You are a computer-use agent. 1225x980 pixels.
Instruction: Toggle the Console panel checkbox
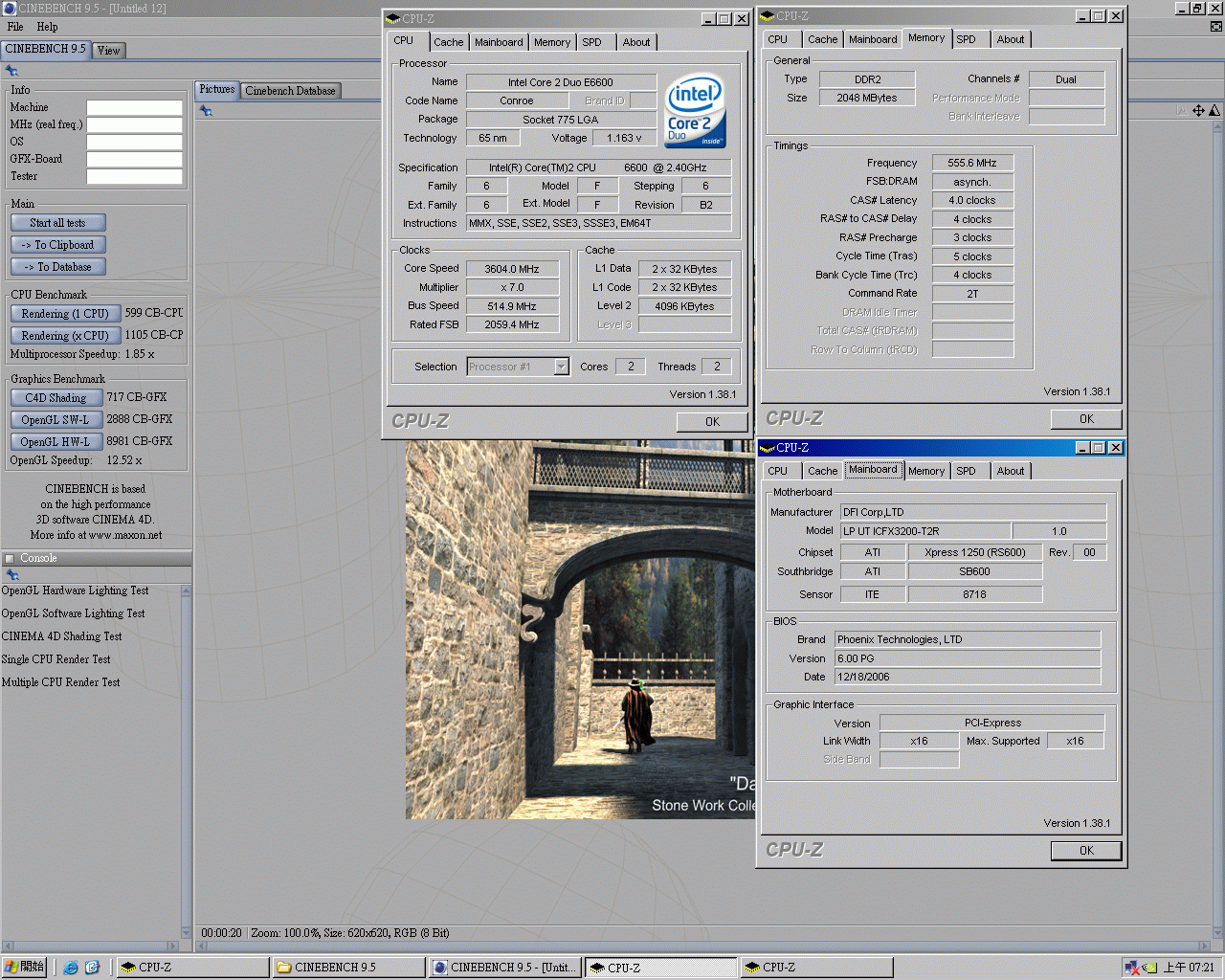(10, 559)
